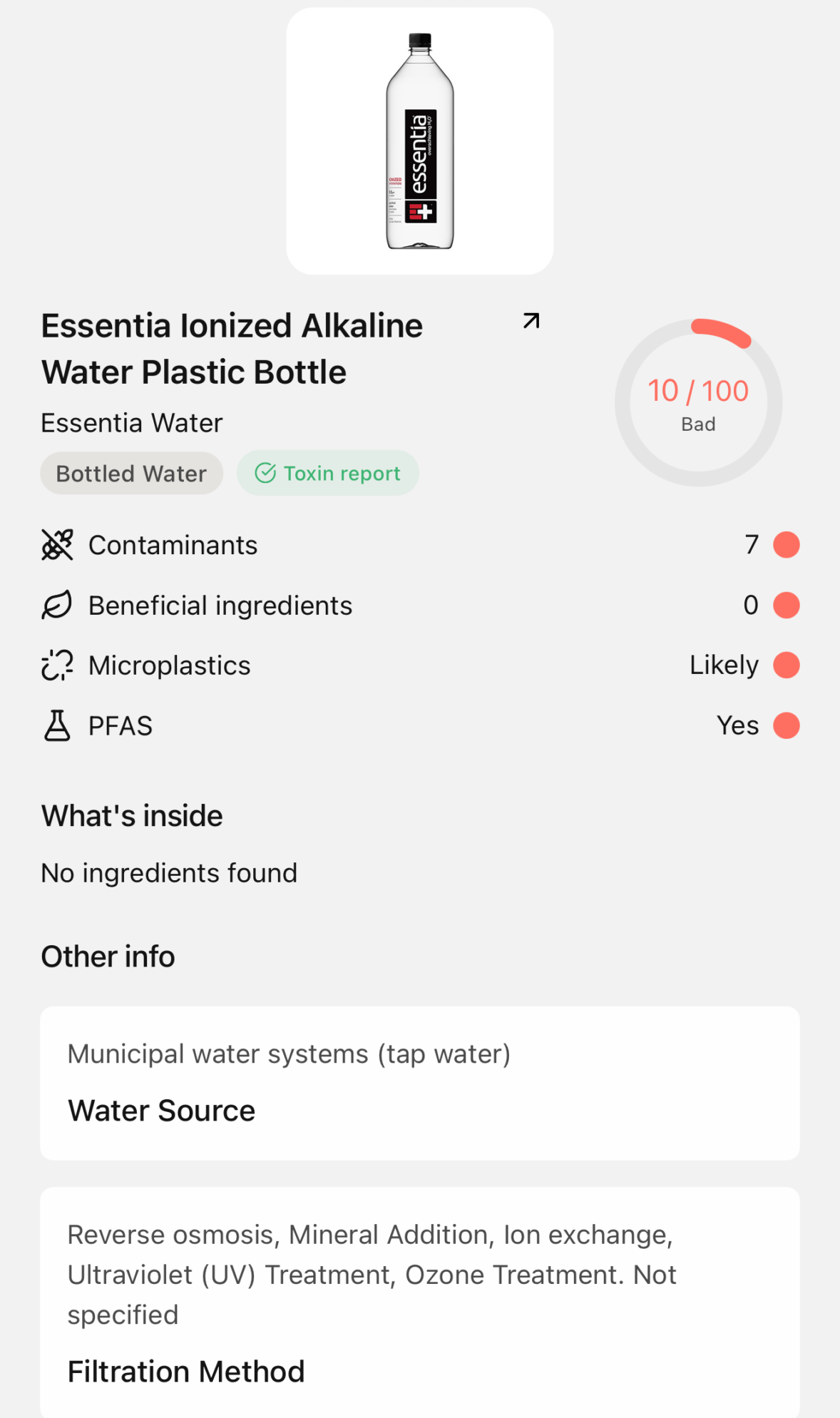This screenshot has height=1418, width=840.
Task: Tap the Water Source info card
Action: (419, 1083)
